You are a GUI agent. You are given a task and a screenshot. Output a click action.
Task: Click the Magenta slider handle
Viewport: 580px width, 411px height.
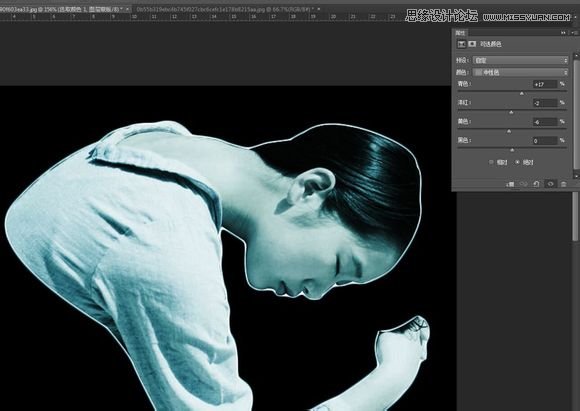point(511,112)
